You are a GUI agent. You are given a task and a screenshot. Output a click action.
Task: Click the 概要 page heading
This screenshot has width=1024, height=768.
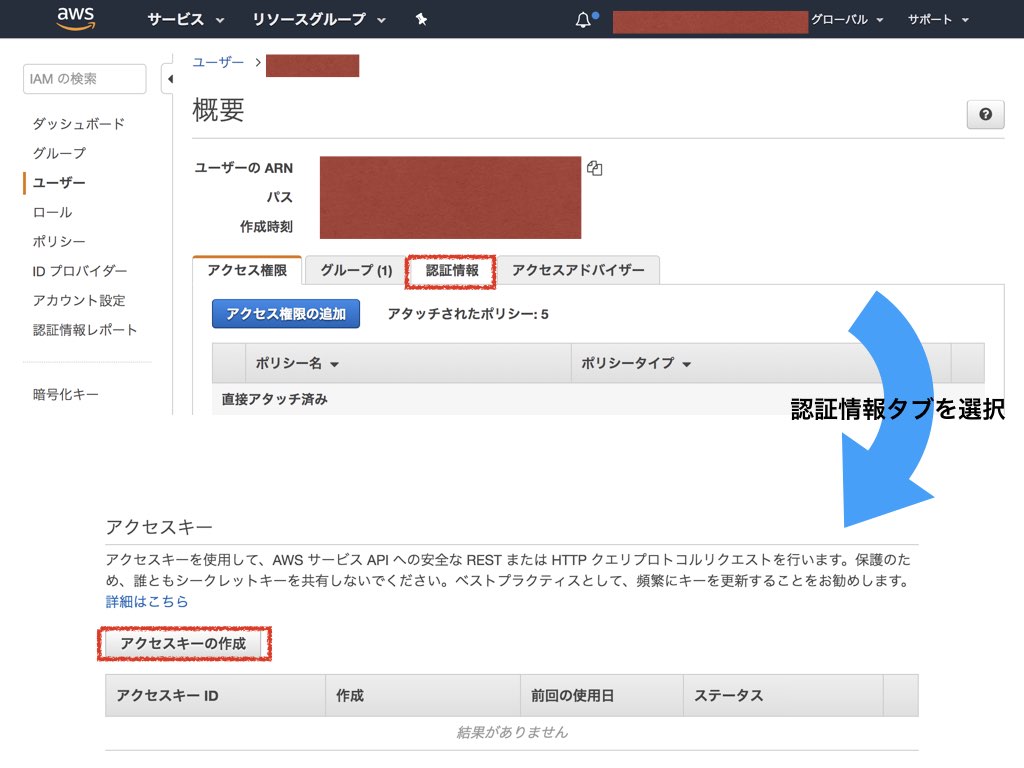click(x=218, y=110)
